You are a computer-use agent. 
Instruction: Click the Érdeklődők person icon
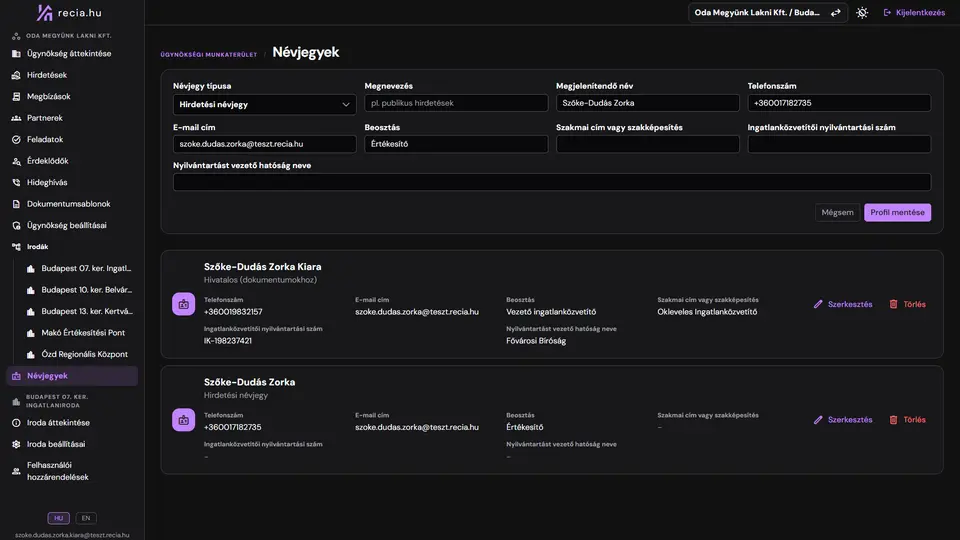click(x=16, y=161)
